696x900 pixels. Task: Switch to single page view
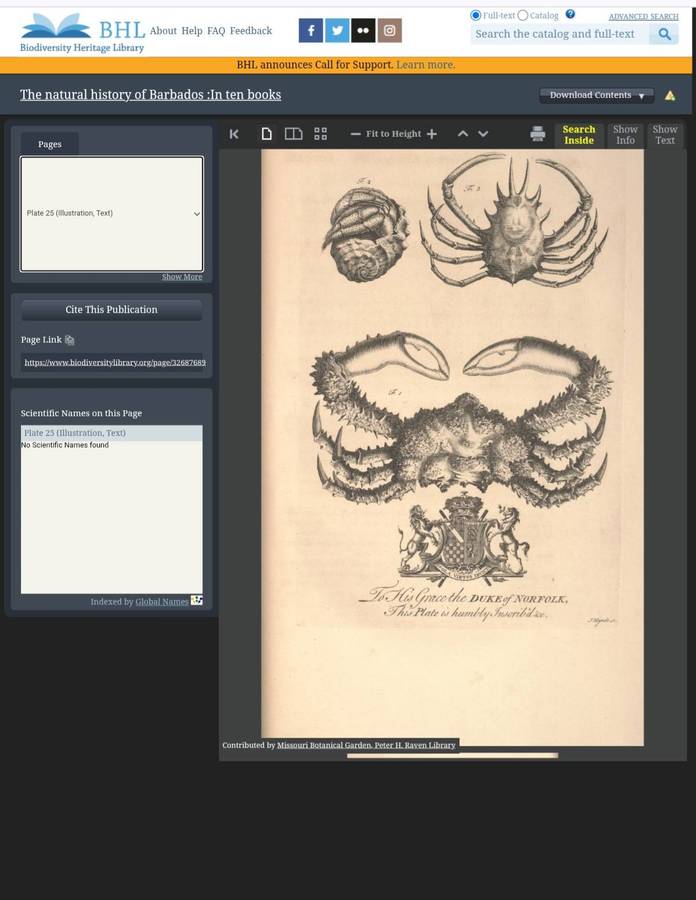pyautogui.click(x=266, y=134)
